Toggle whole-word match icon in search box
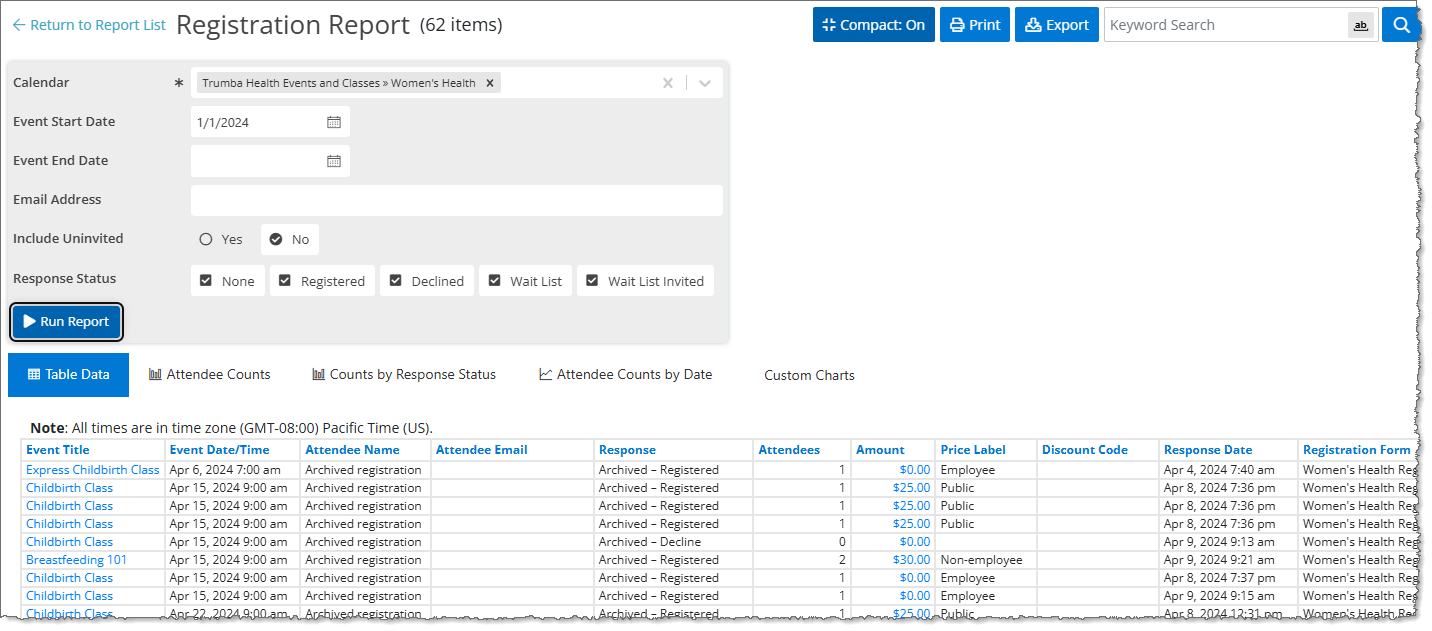 [x=1360, y=26]
